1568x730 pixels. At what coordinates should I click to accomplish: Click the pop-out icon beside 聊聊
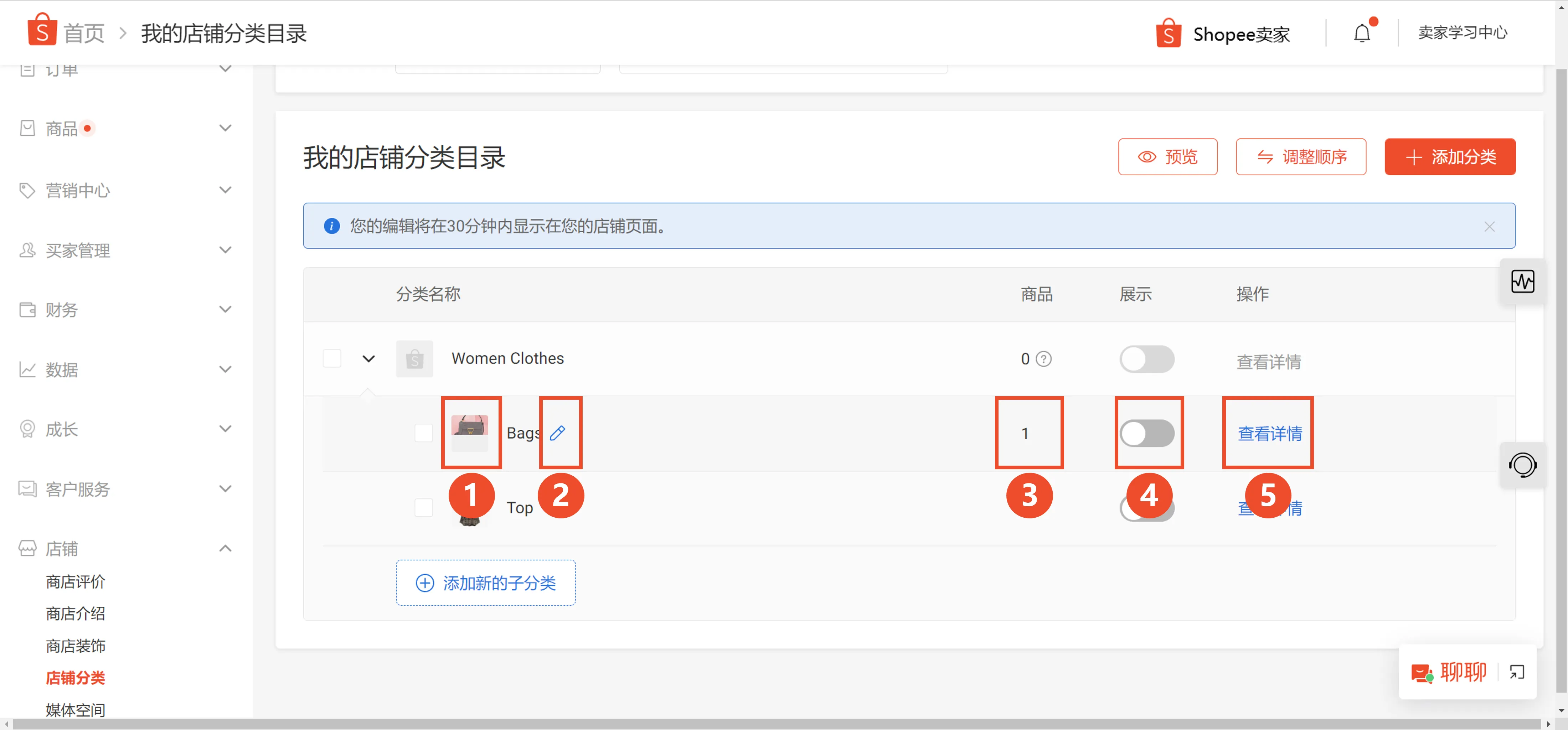pyautogui.click(x=1517, y=672)
